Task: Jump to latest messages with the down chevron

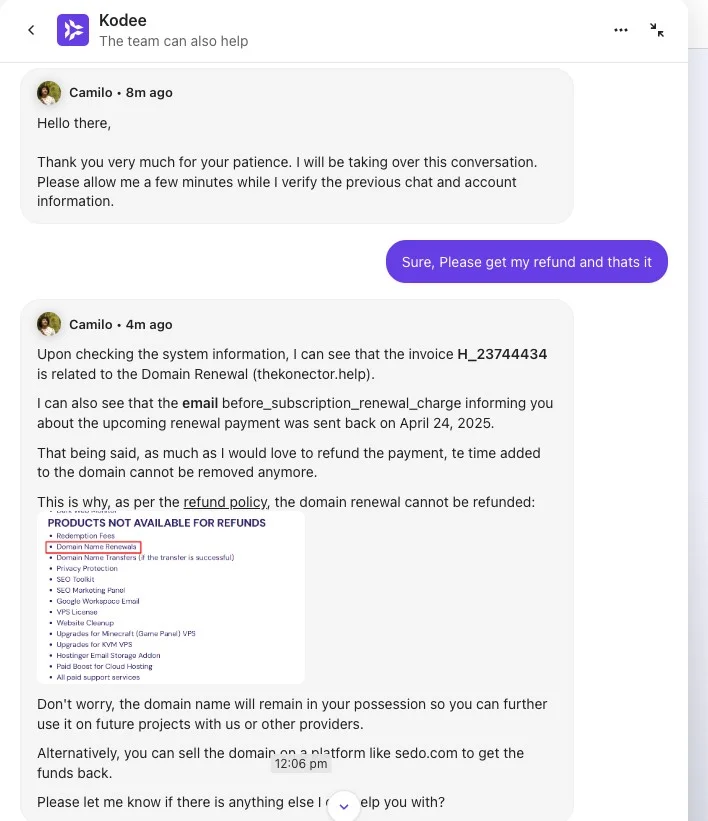Action: [x=343, y=806]
